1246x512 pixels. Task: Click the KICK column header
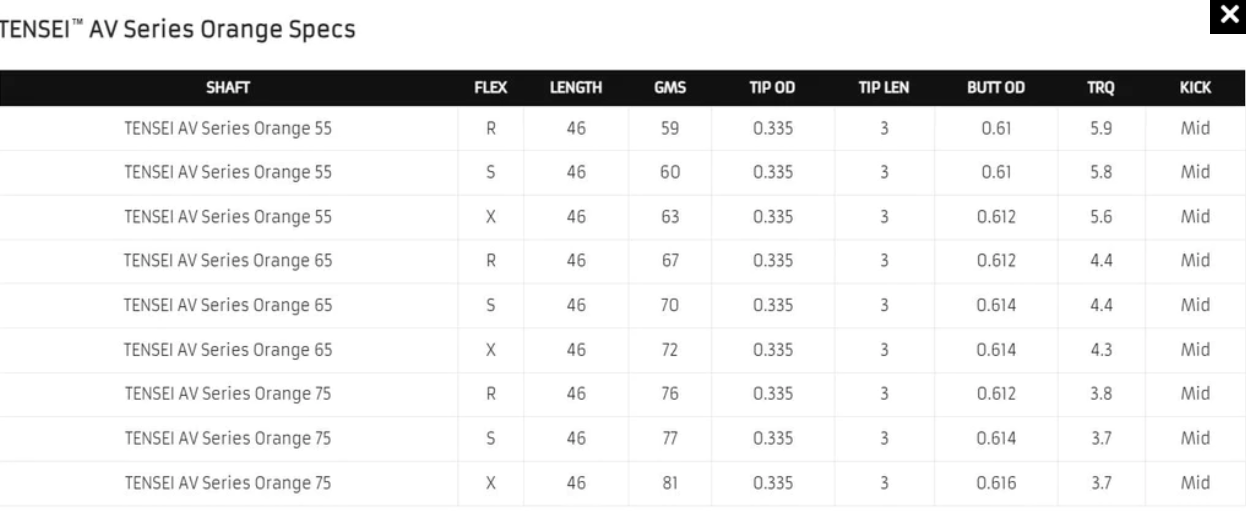point(1196,88)
